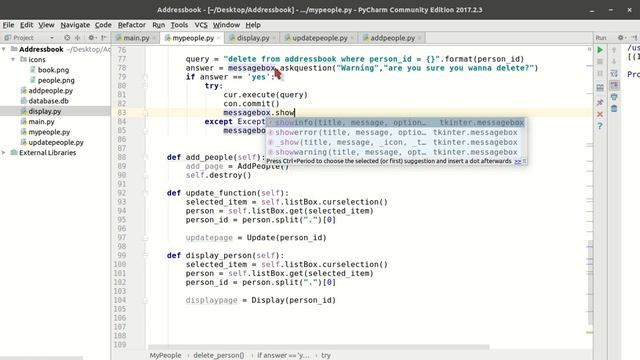Click the Stop process icon in Run panel

point(600,62)
